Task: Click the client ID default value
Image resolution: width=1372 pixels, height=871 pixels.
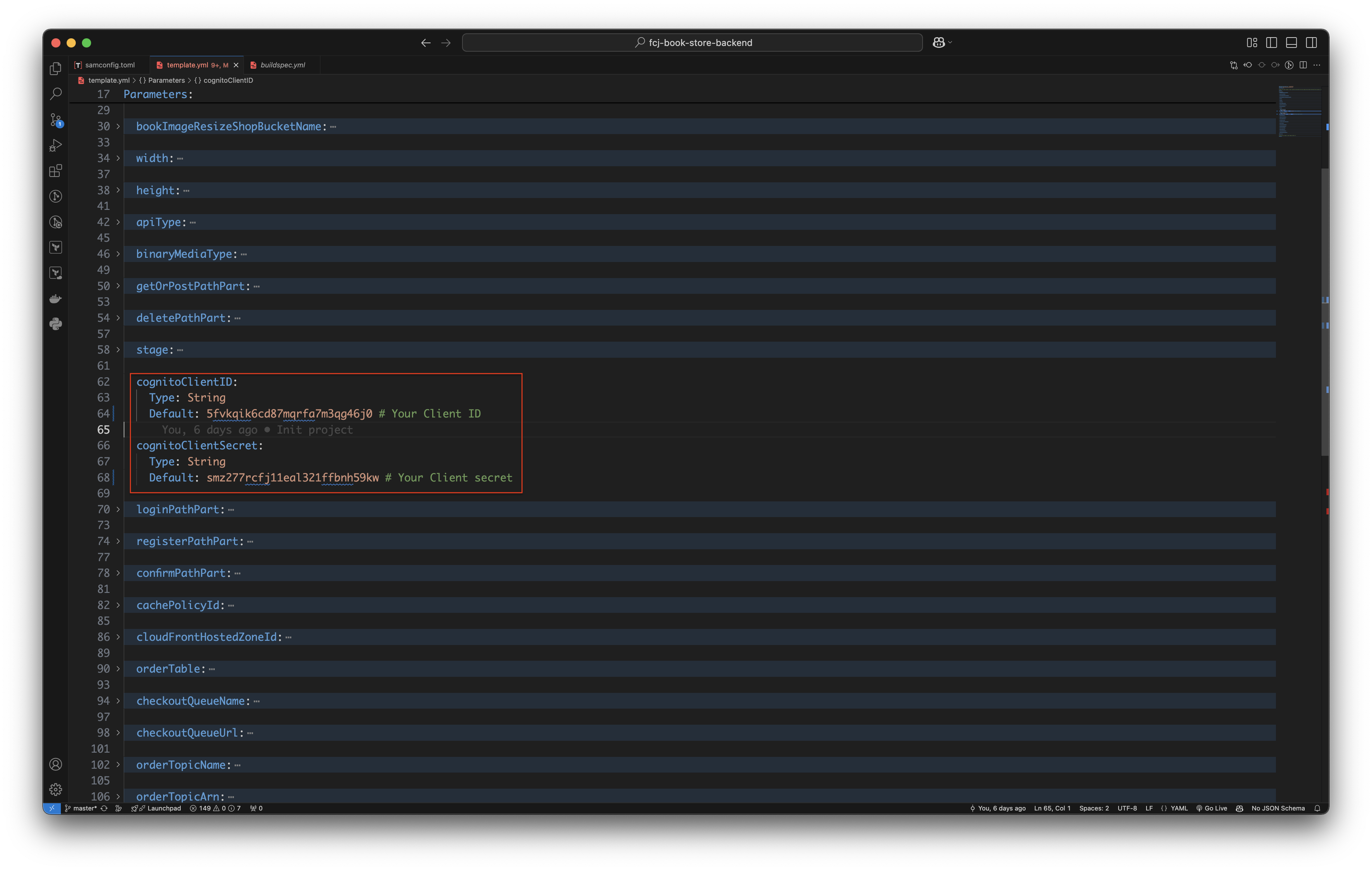Action: tap(289, 413)
